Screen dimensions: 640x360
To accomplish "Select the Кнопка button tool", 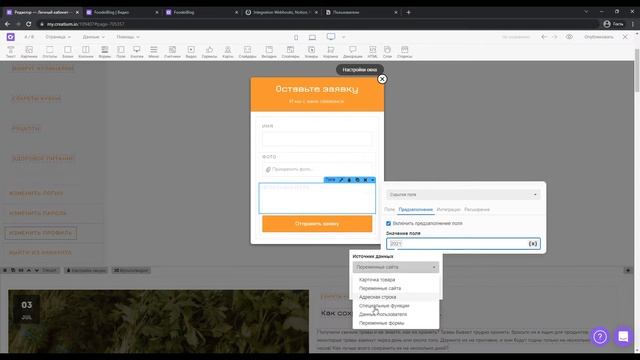I will click(x=137, y=52).
